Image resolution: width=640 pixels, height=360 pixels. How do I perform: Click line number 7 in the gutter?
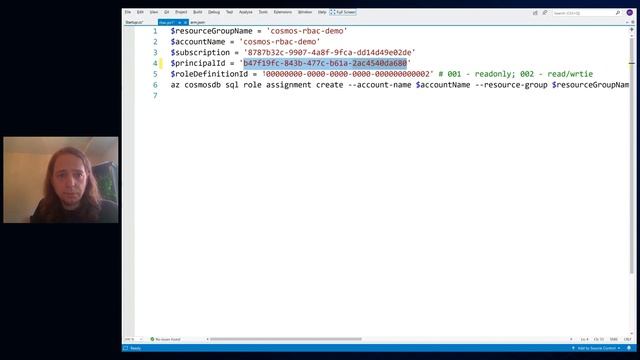[155, 96]
